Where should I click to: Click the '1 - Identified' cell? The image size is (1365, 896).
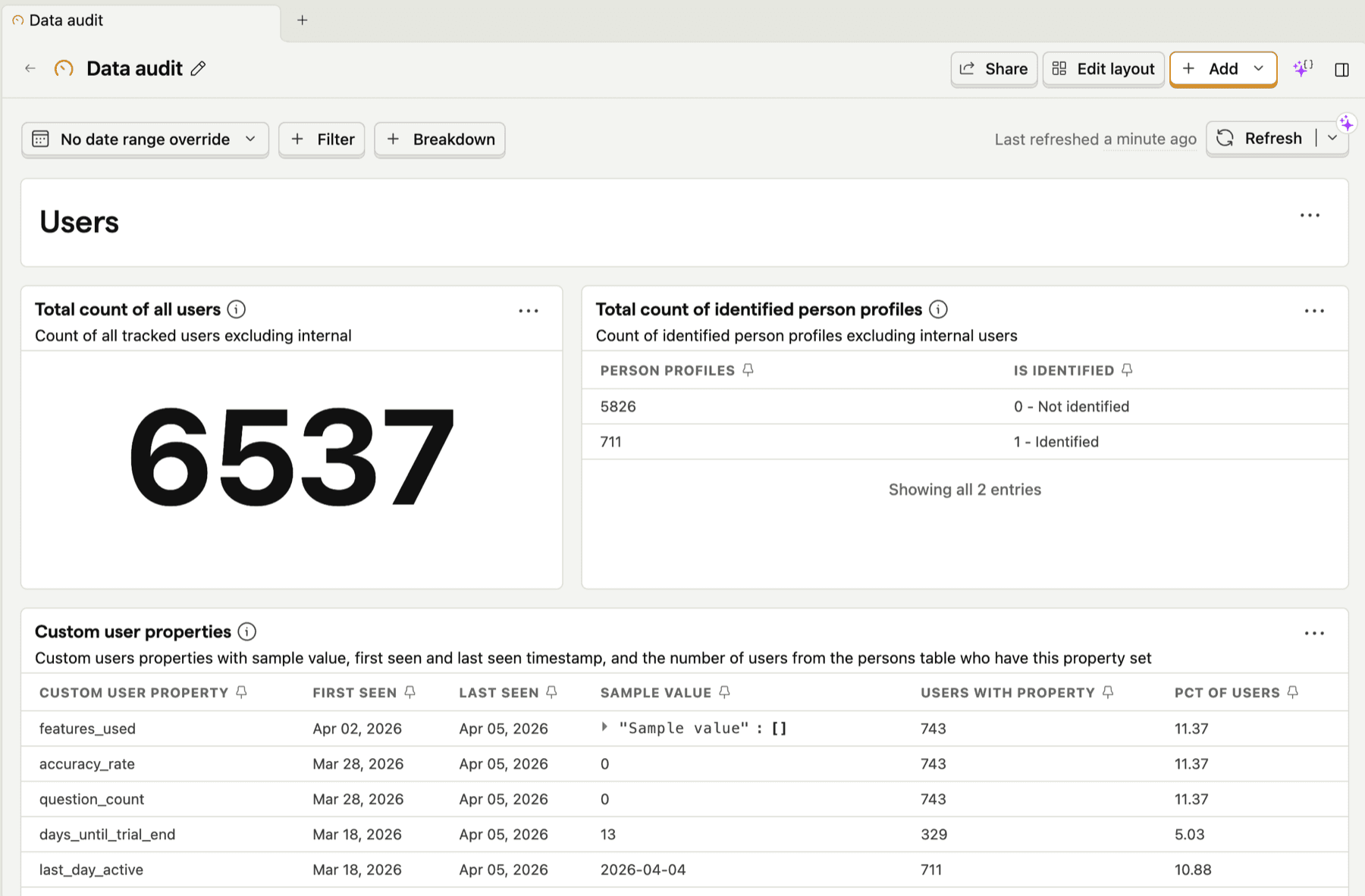(x=1056, y=442)
